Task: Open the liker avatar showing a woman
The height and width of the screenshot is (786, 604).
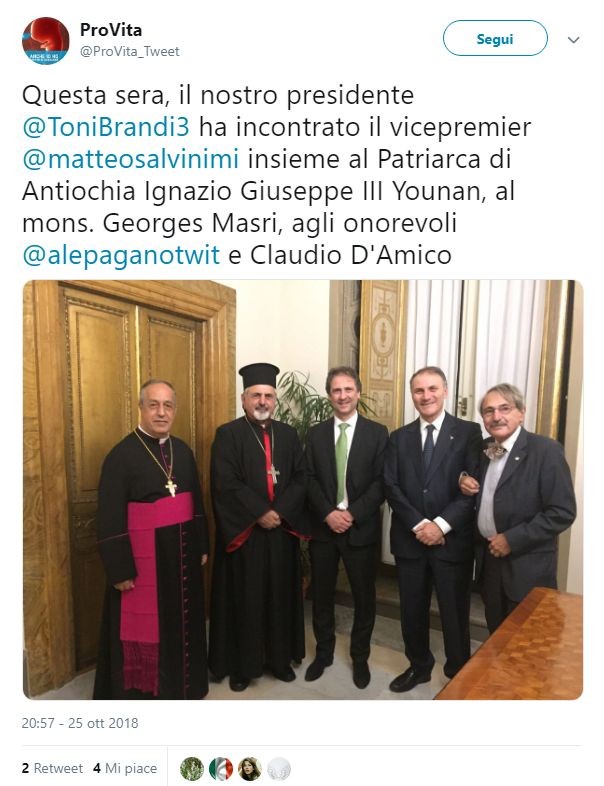Action: tap(250, 768)
